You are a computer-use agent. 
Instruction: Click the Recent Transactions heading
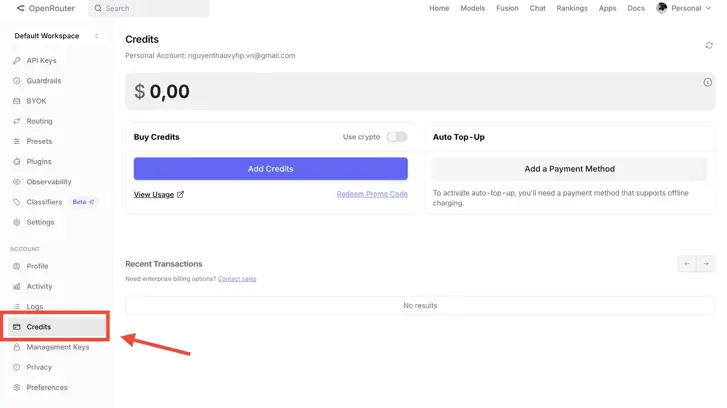[164, 264]
